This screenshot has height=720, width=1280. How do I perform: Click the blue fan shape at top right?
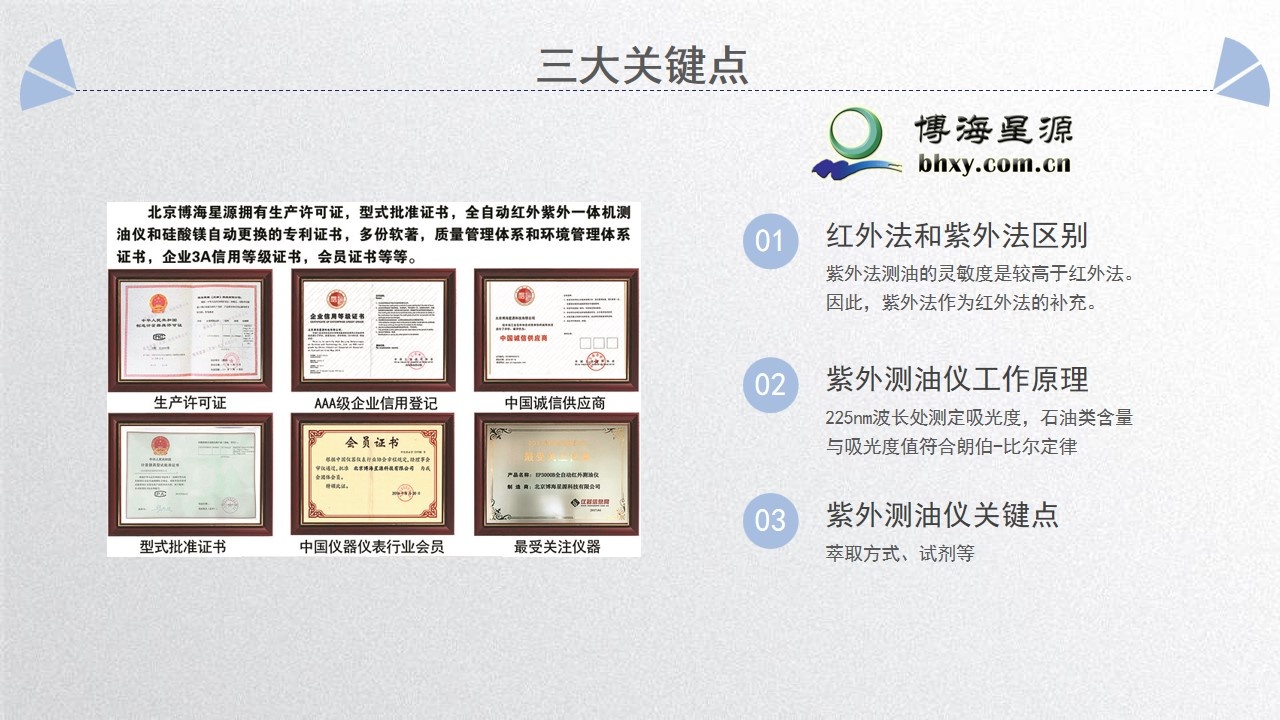click(x=1238, y=74)
